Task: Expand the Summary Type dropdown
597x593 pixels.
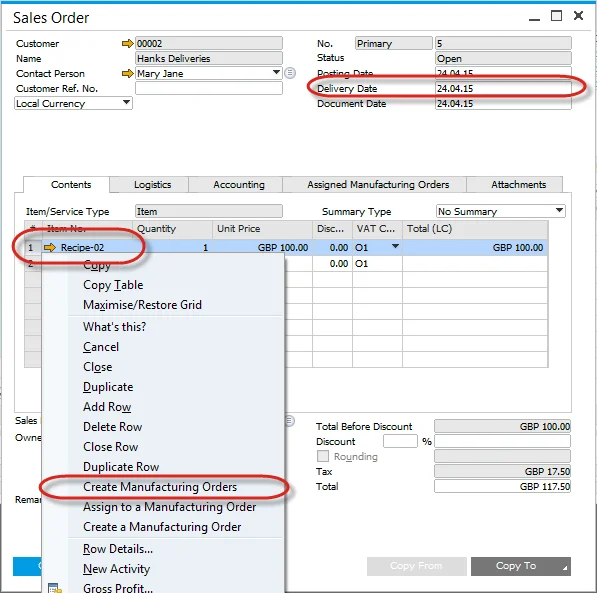Action: point(559,210)
